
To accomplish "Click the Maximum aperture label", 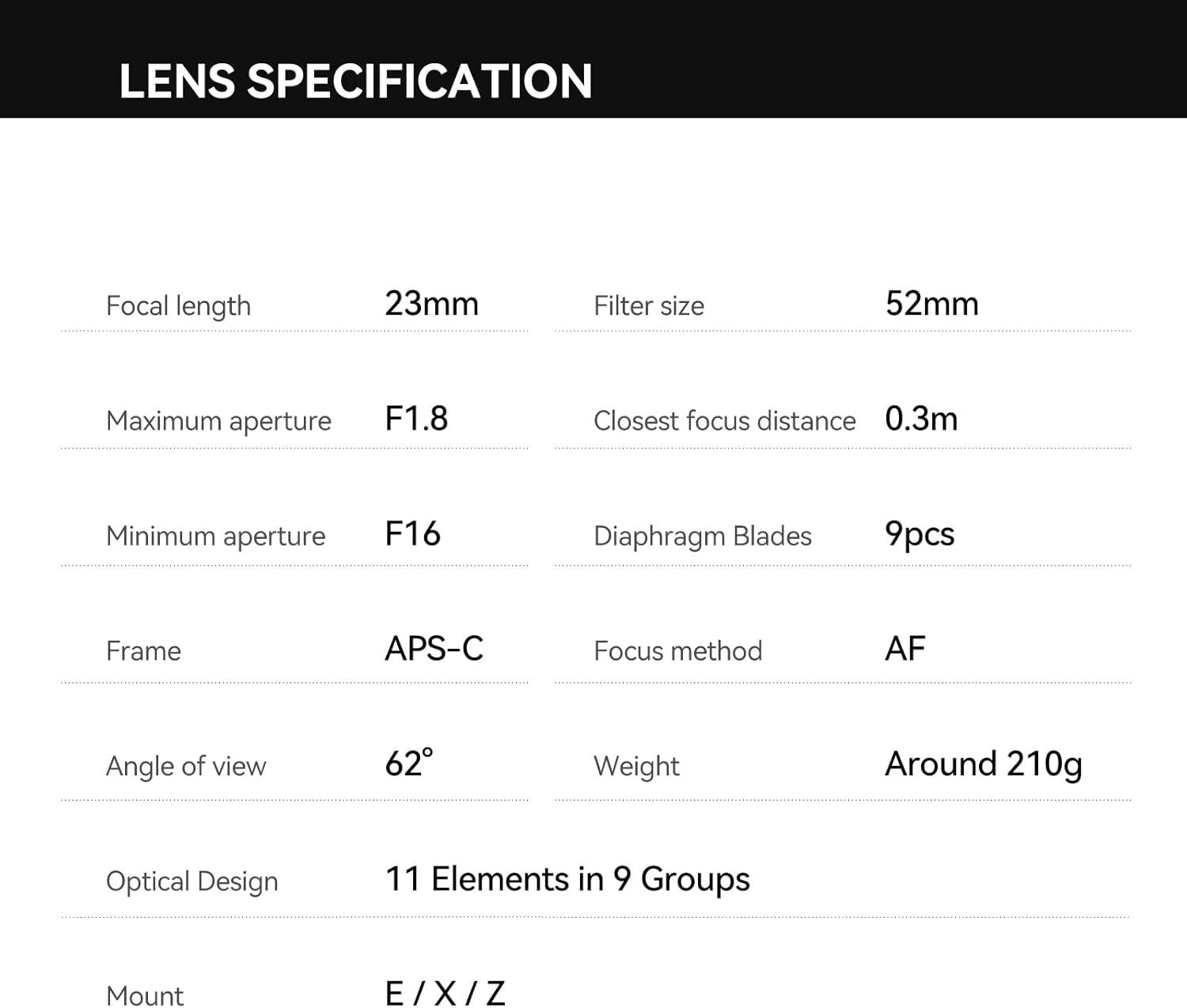I will tap(218, 421).
